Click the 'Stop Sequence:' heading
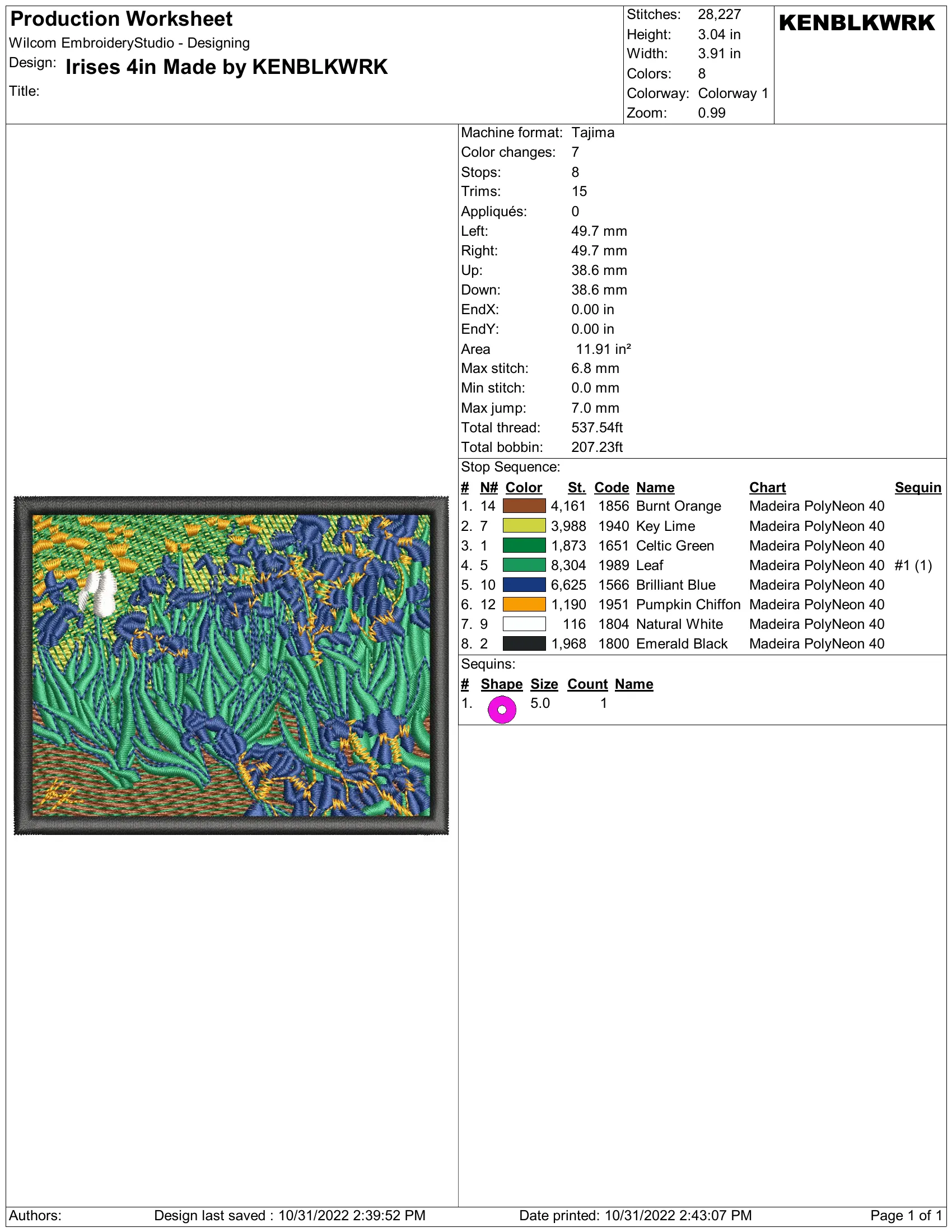 coord(510,467)
